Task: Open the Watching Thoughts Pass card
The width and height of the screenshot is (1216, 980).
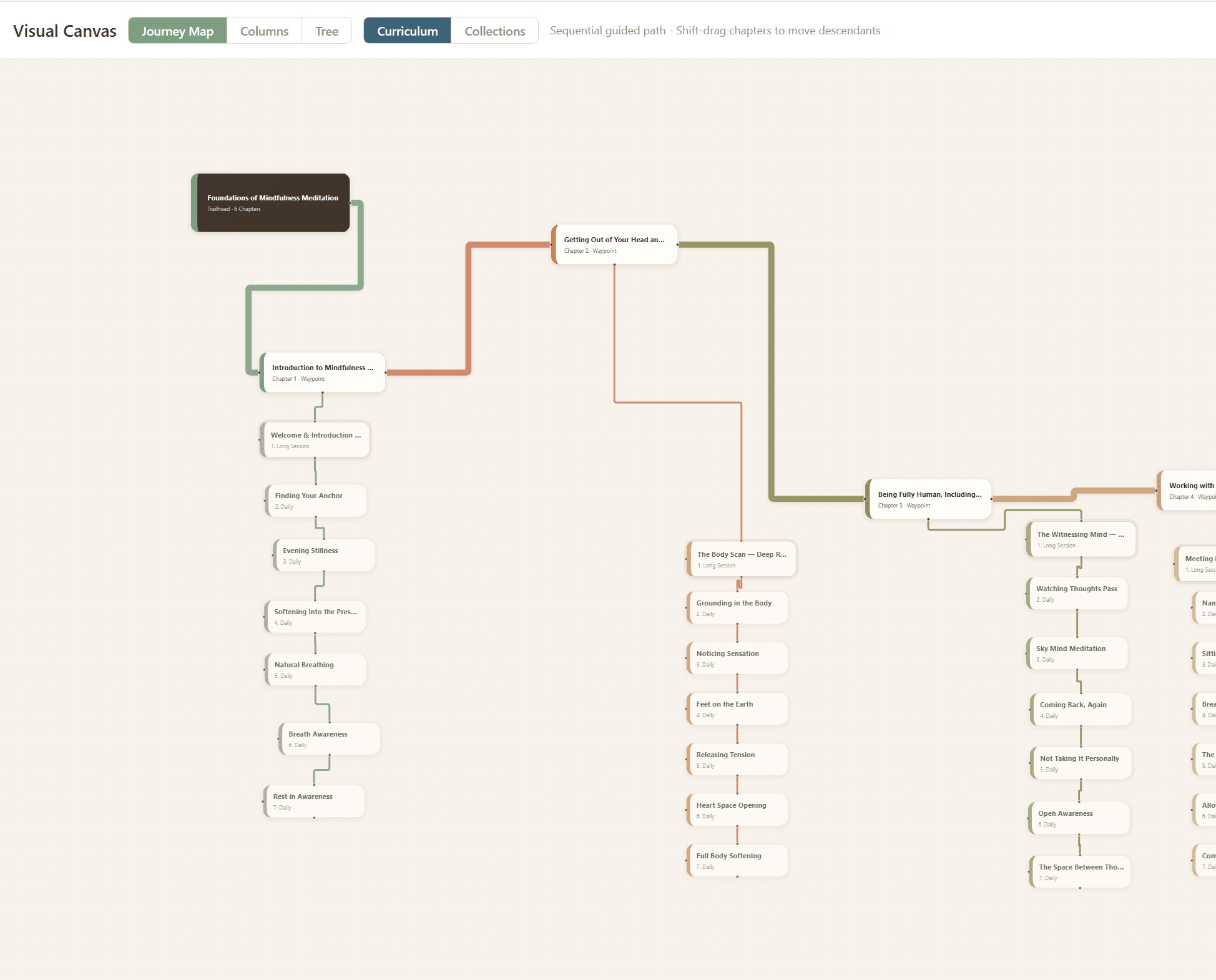Action: (x=1077, y=594)
